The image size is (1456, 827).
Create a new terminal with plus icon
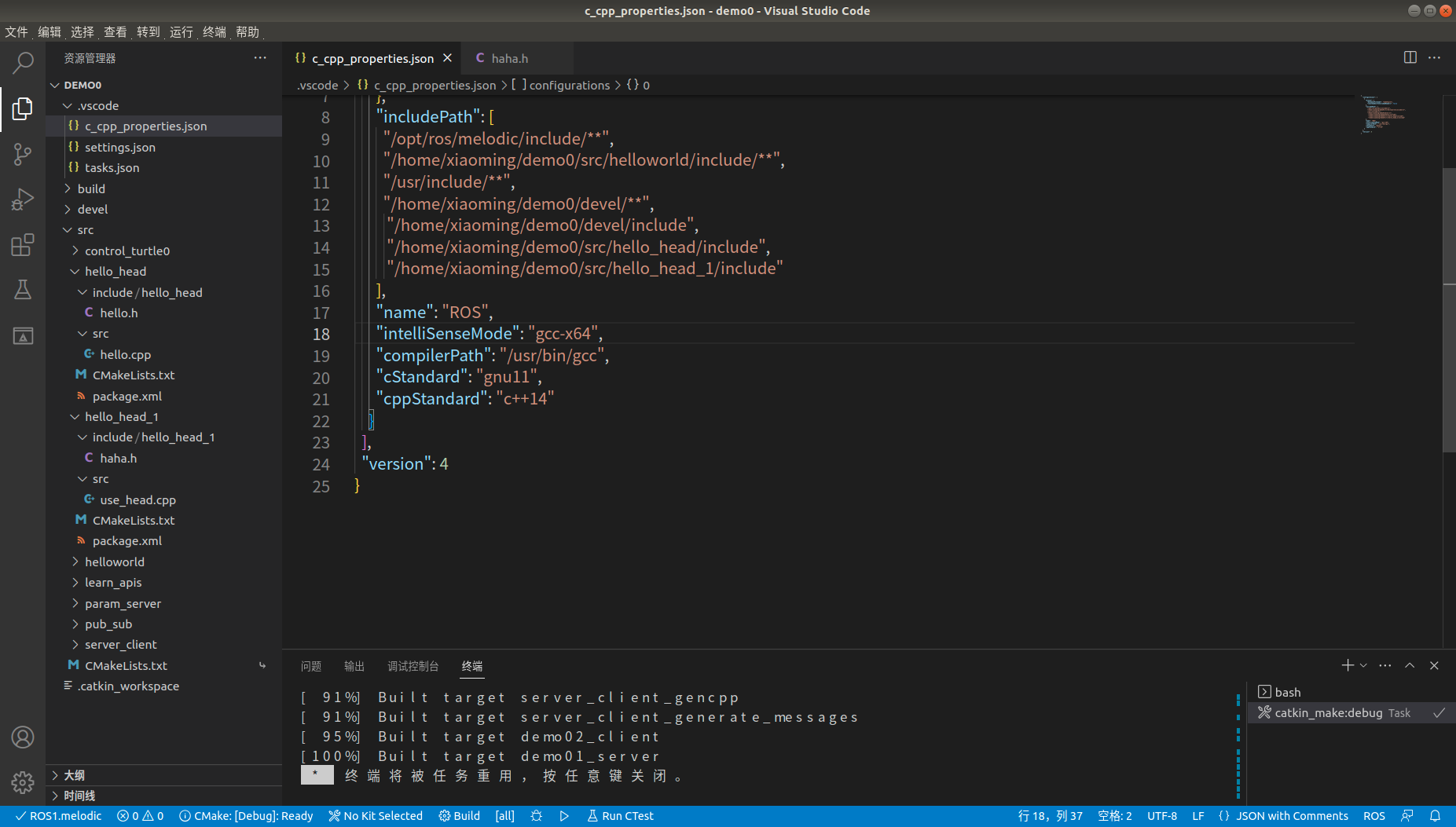pyautogui.click(x=1348, y=665)
